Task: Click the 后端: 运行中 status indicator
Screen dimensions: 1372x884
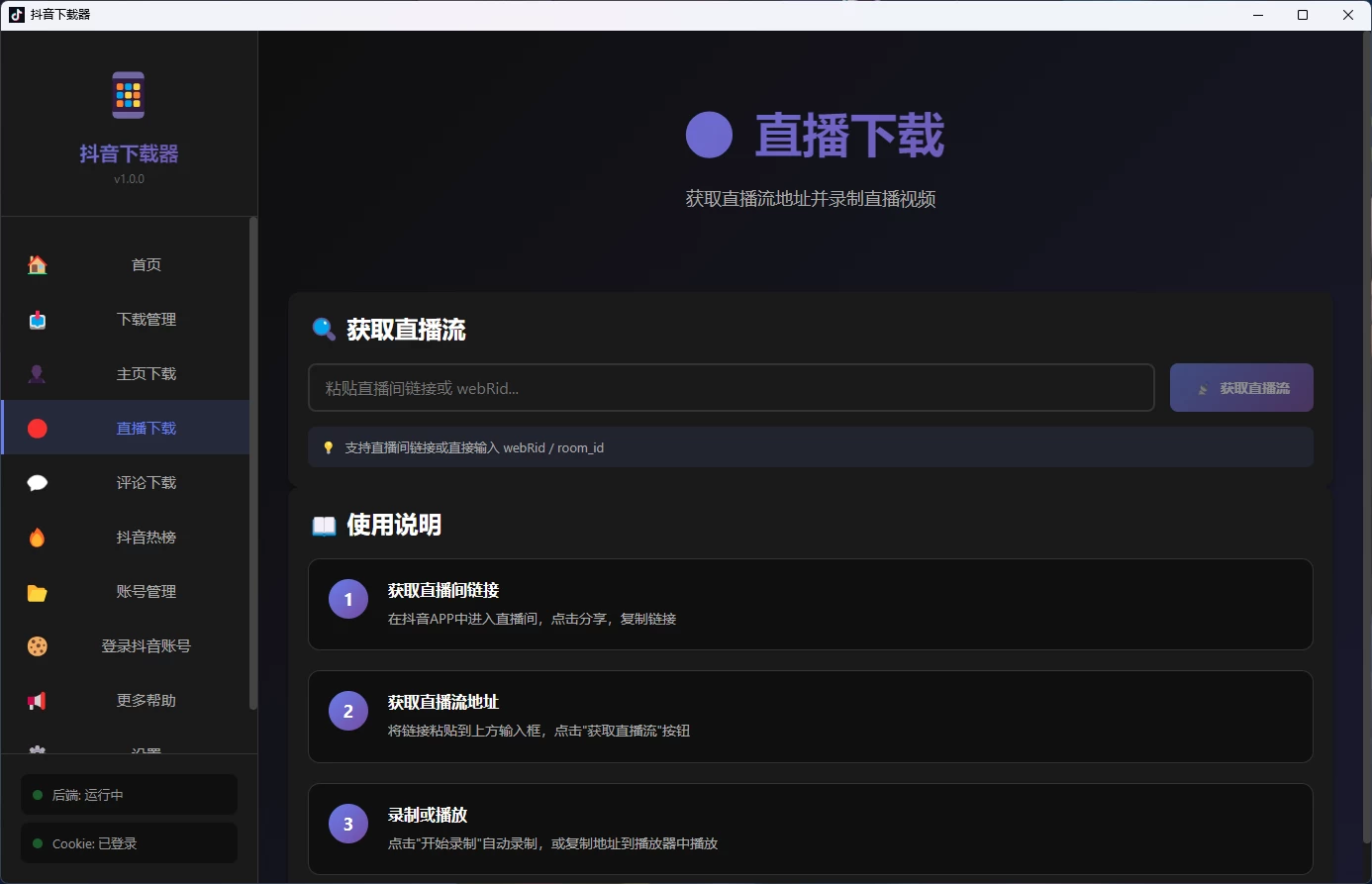Action: click(129, 794)
